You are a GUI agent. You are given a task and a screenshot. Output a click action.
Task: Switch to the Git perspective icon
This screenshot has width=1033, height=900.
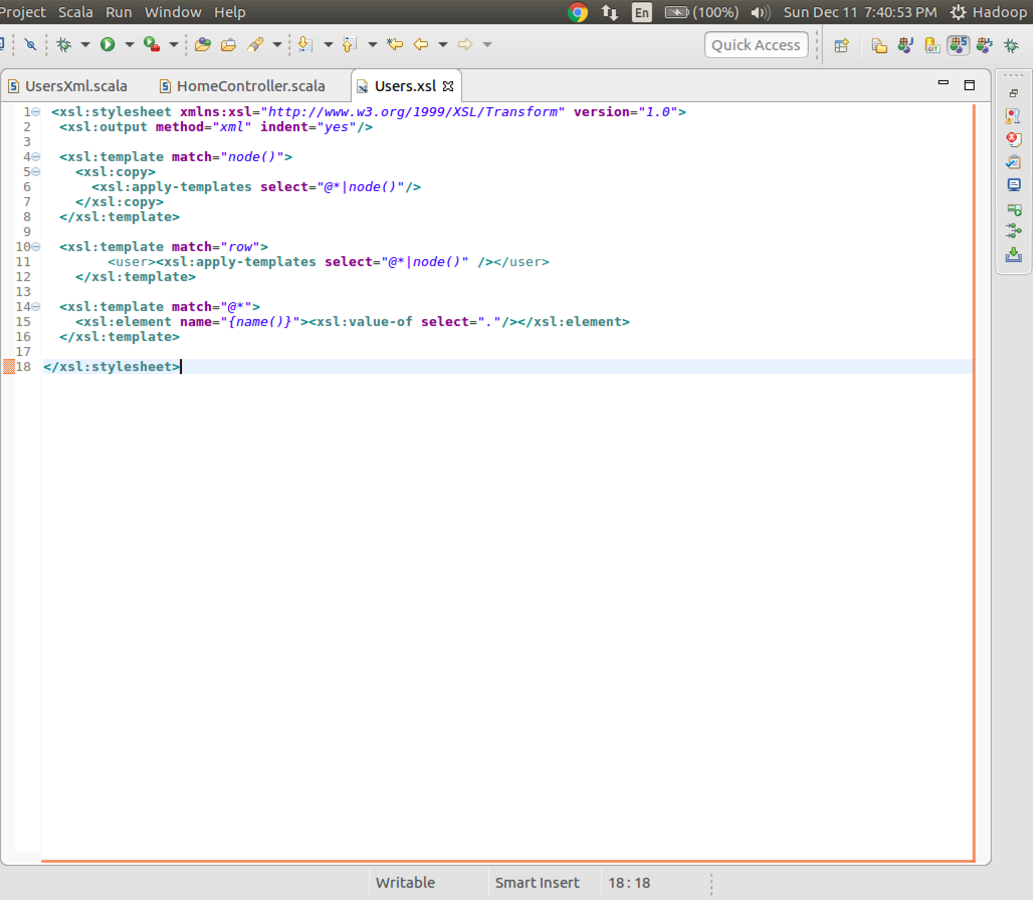tap(932, 45)
